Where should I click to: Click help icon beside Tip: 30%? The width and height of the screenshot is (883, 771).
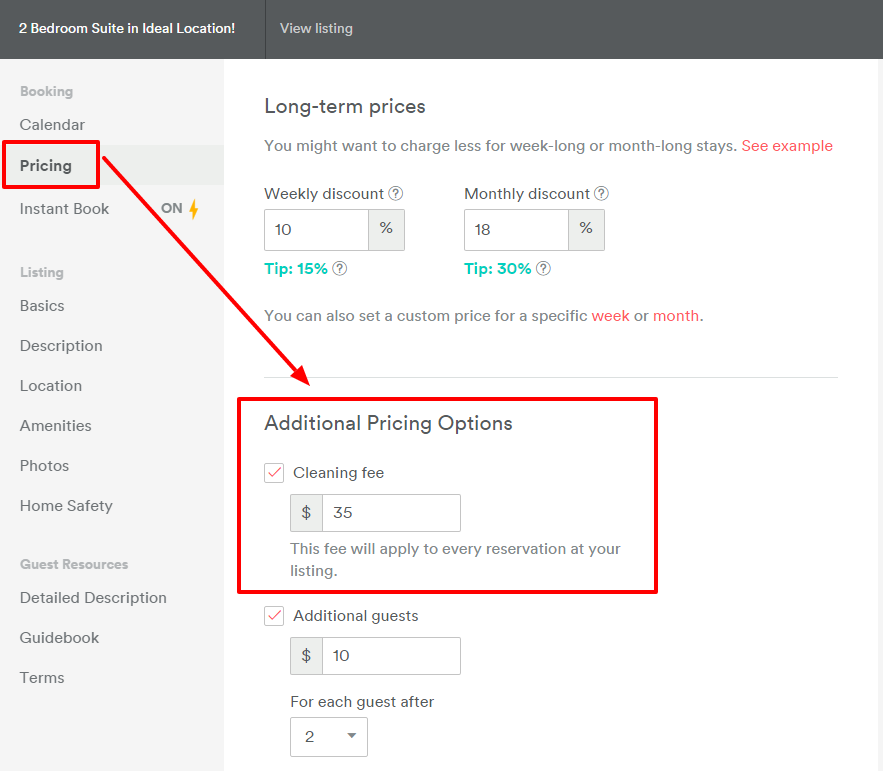[543, 269]
